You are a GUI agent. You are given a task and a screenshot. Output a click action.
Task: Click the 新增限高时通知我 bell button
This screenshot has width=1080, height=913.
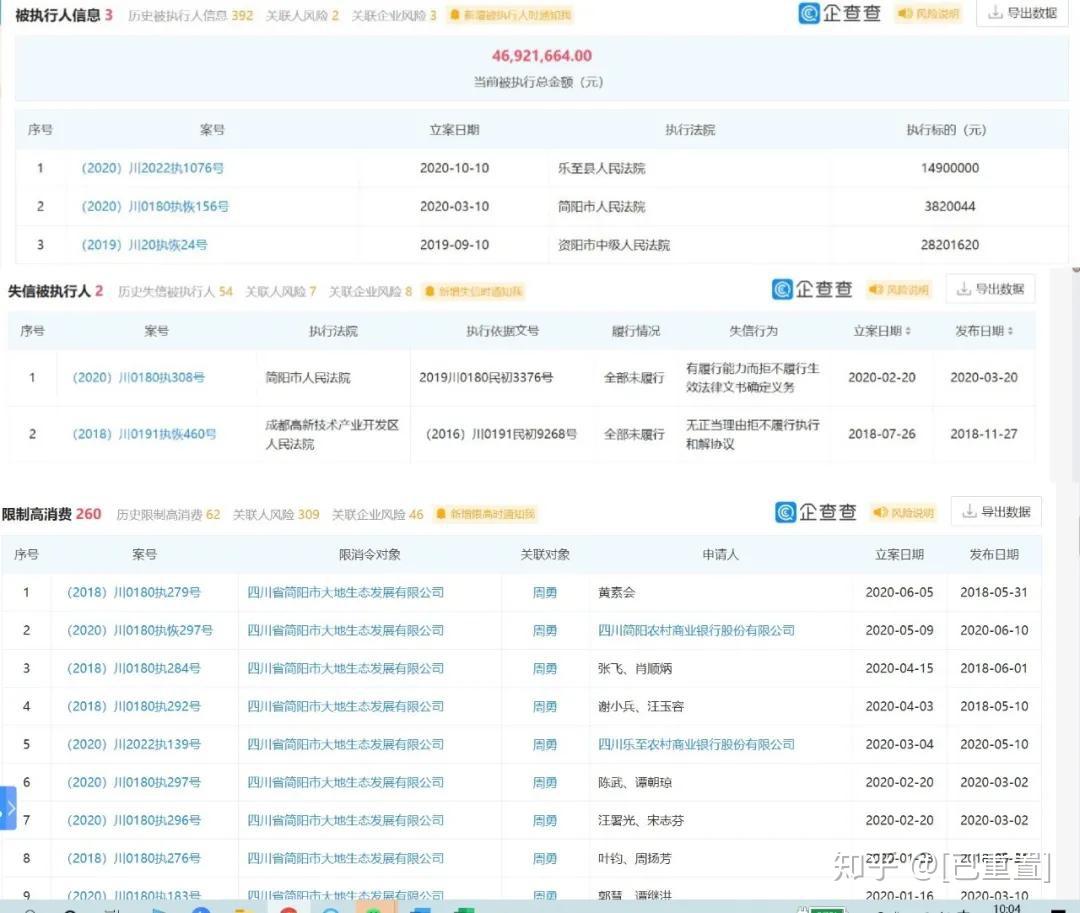tap(486, 514)
